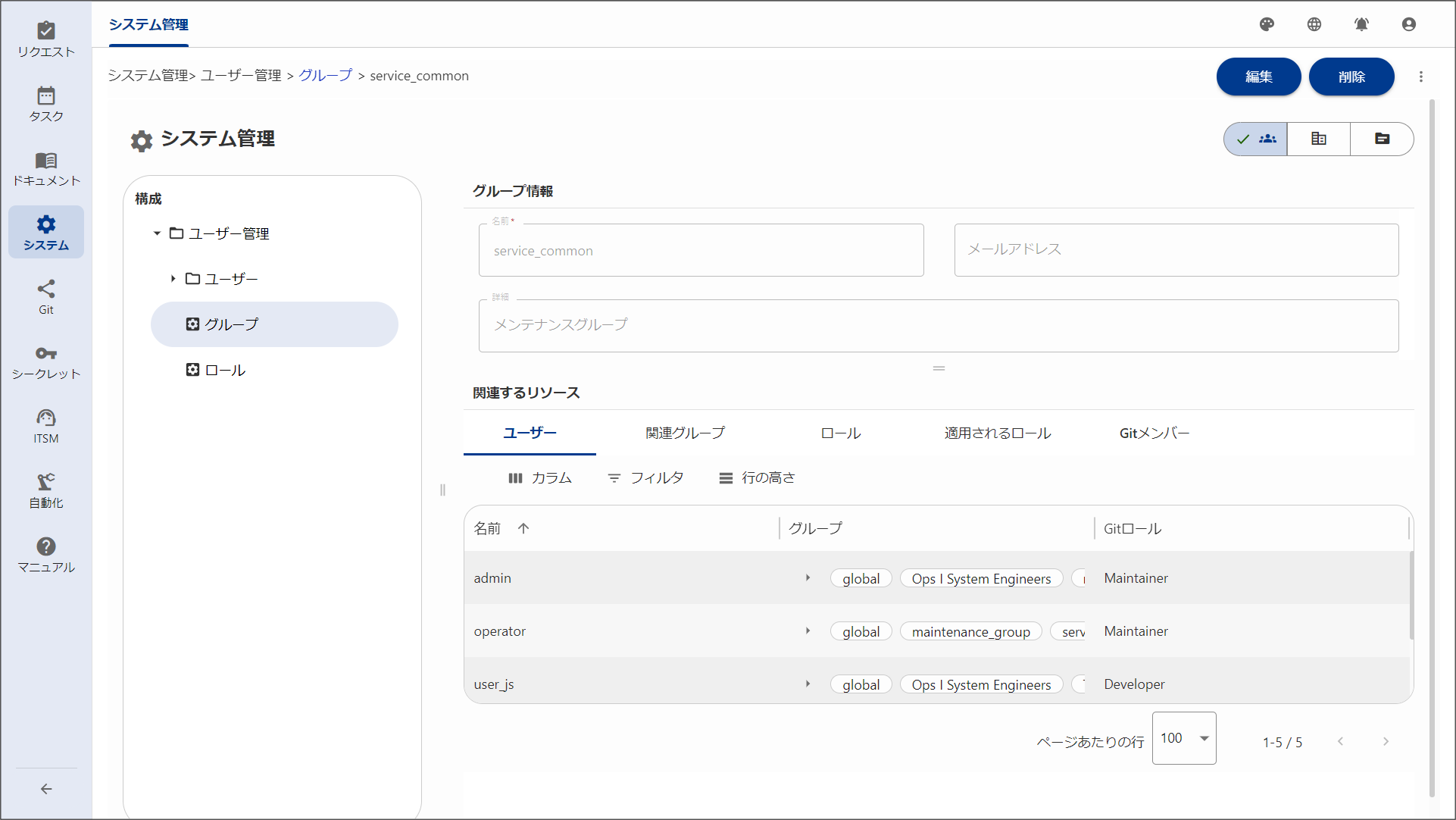The image size is (1456, 820).
Task: Open the タスク calendar icon
Action: [x=46, y=104]
